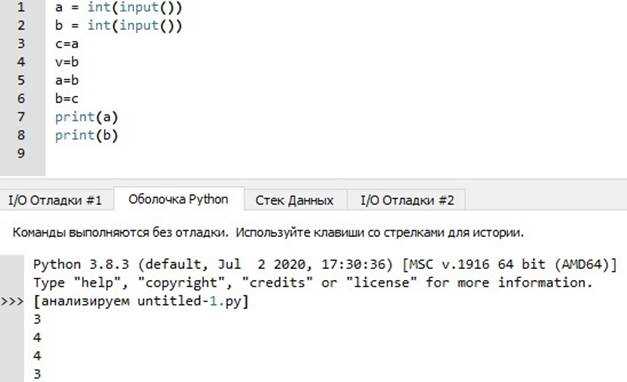Place cursor in line 'v=b'
This screenshot has width=627, height=382.
[x=67, y=62]
